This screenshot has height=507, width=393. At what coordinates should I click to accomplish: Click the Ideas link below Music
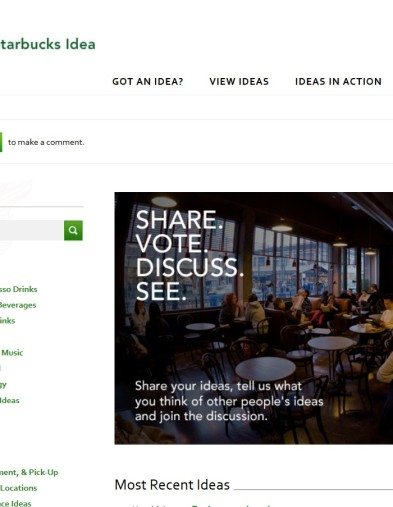coord(10,400)
